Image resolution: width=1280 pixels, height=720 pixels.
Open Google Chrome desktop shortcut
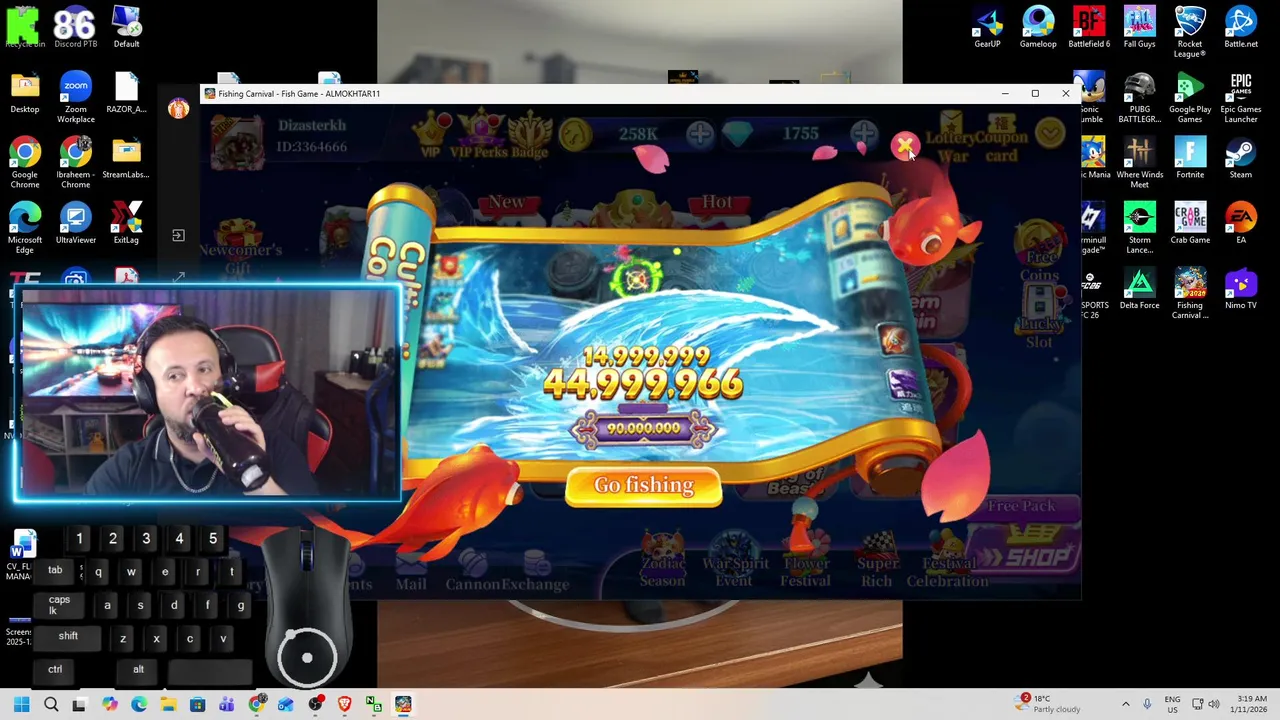pos(25,163)
